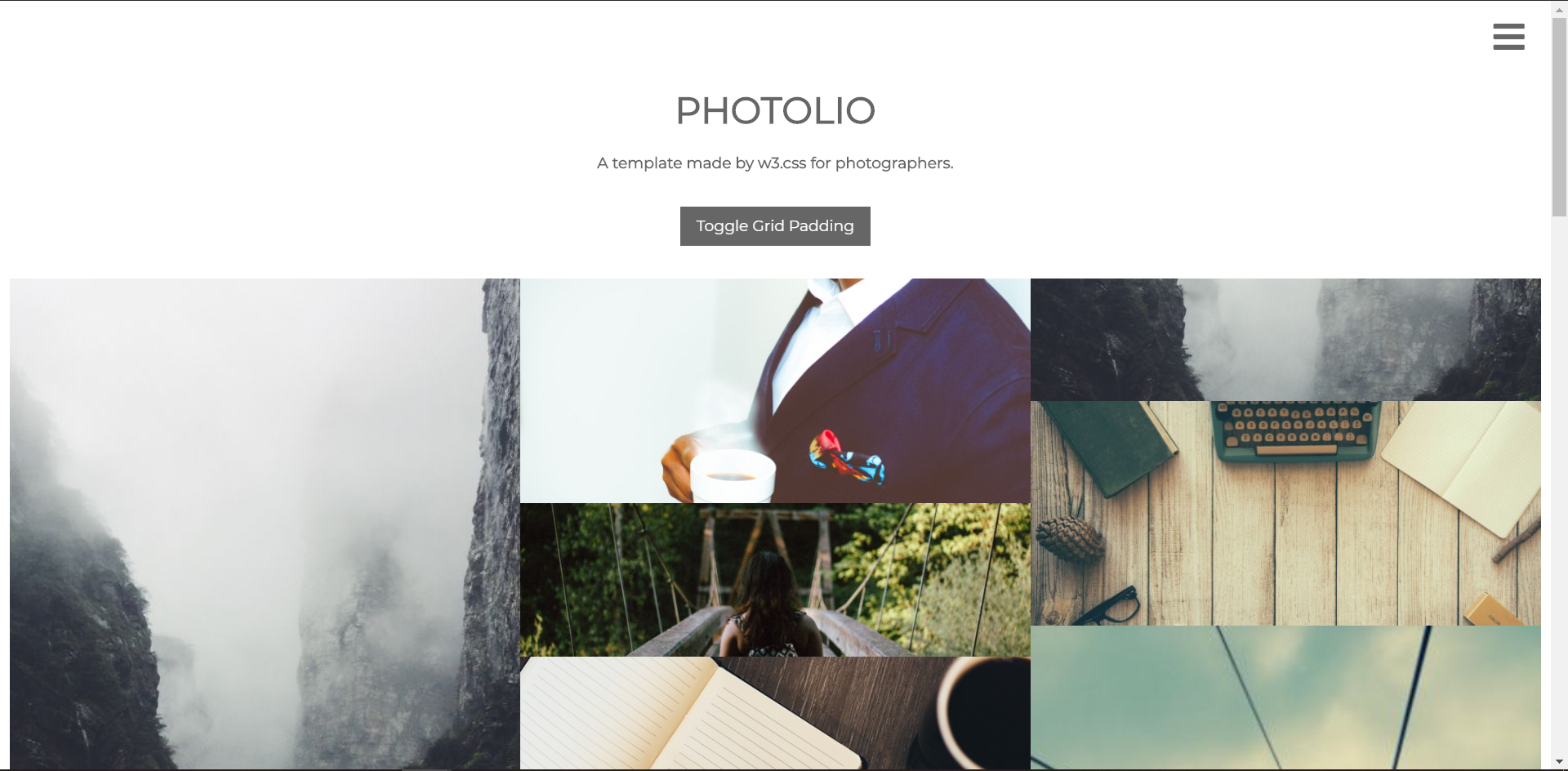Viewport: 1568px width, 771px height.
Task: Click the green typewriter keys
Action: [1295, 425]
